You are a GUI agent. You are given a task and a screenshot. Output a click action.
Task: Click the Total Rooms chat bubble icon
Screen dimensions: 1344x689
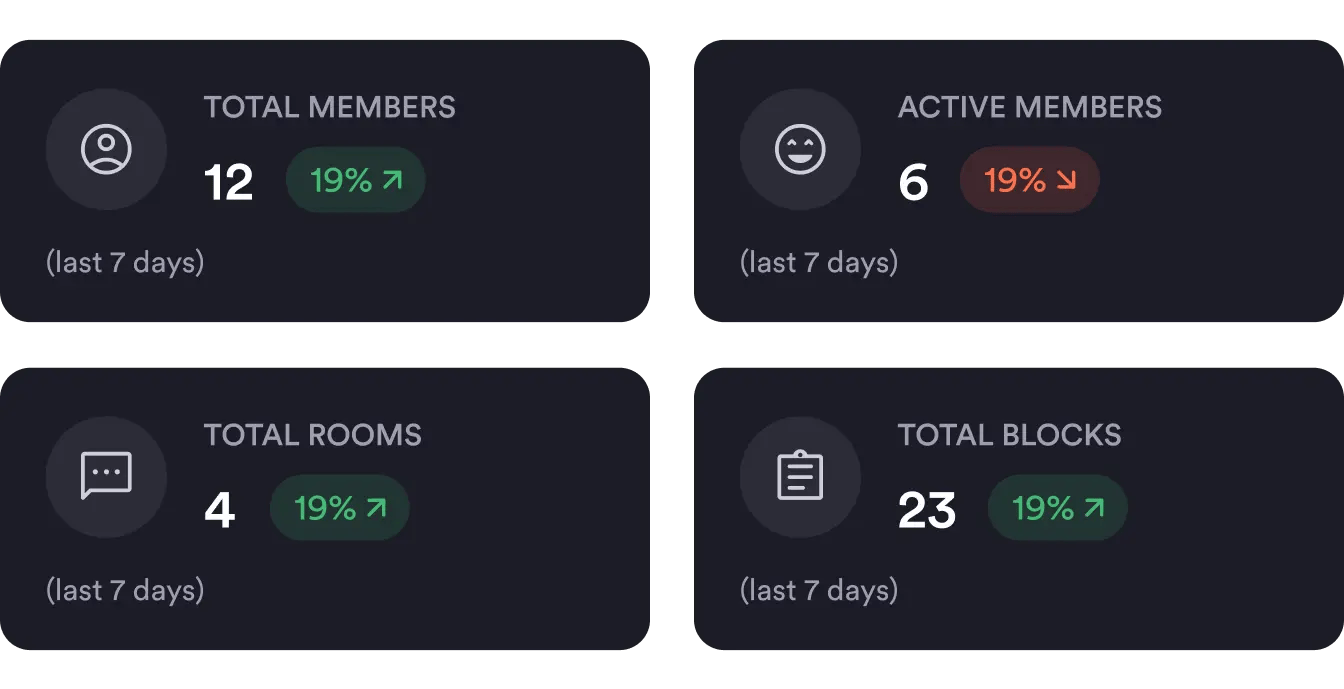(106, 477)
